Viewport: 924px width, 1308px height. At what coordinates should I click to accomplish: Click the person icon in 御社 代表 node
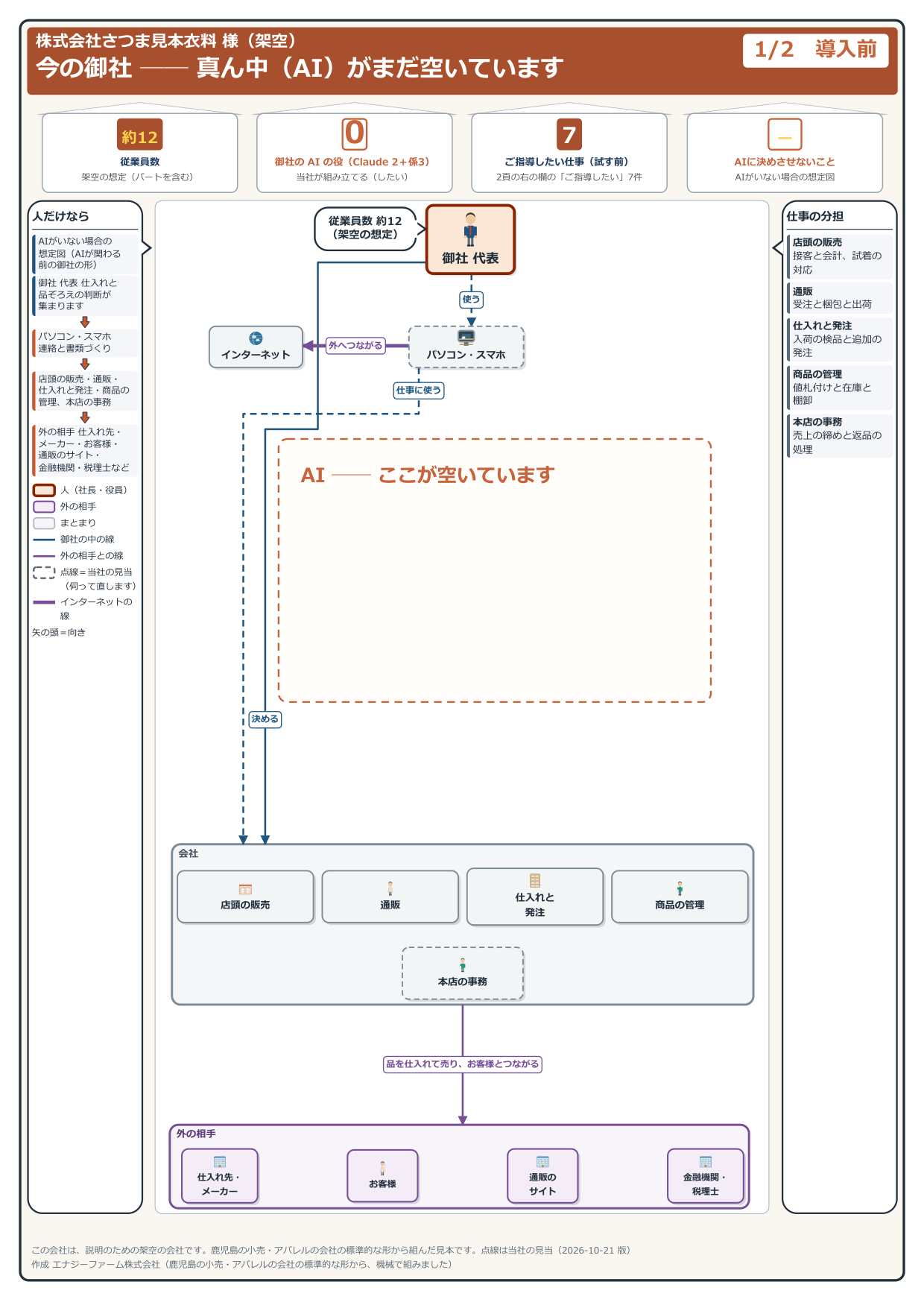pos(470,229)
